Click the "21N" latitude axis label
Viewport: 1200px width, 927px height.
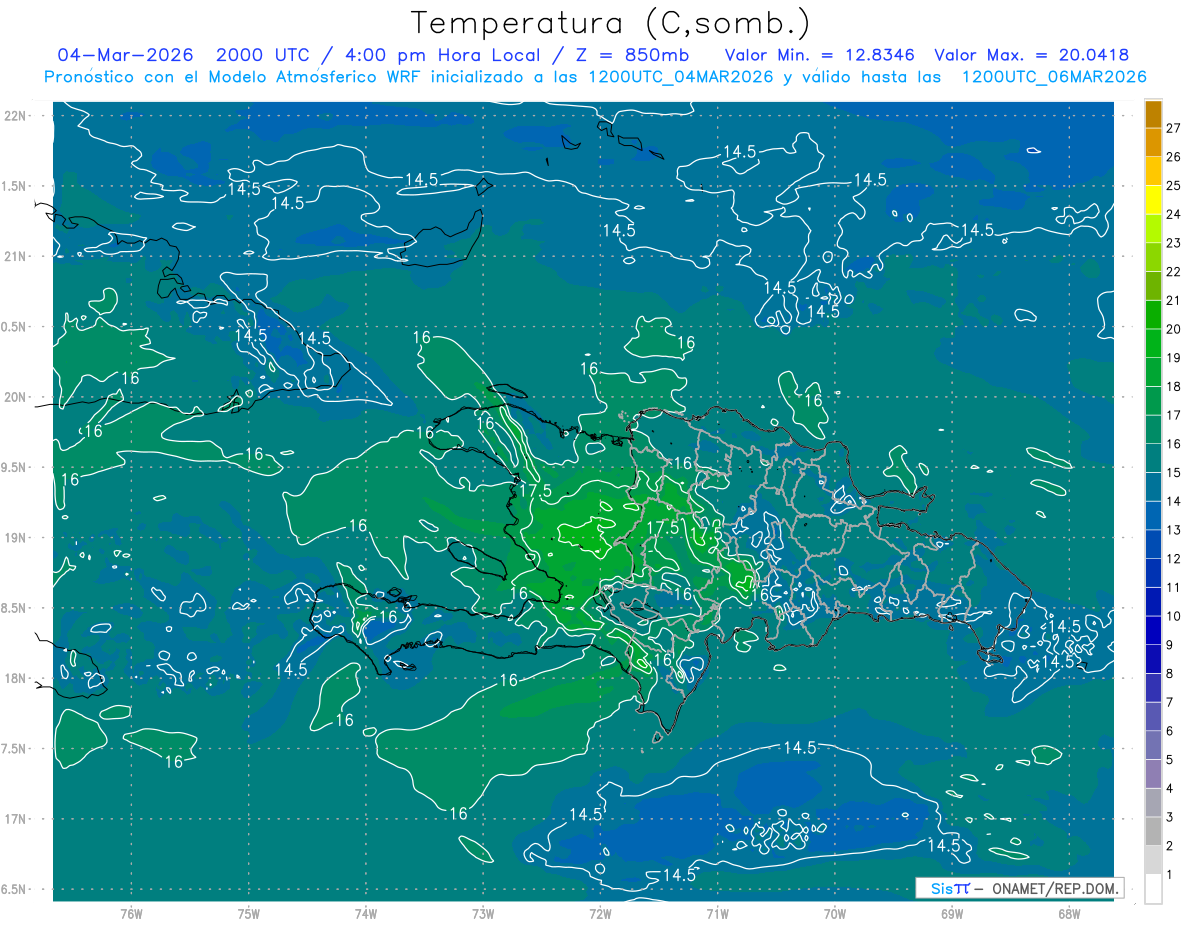[17, 256]
